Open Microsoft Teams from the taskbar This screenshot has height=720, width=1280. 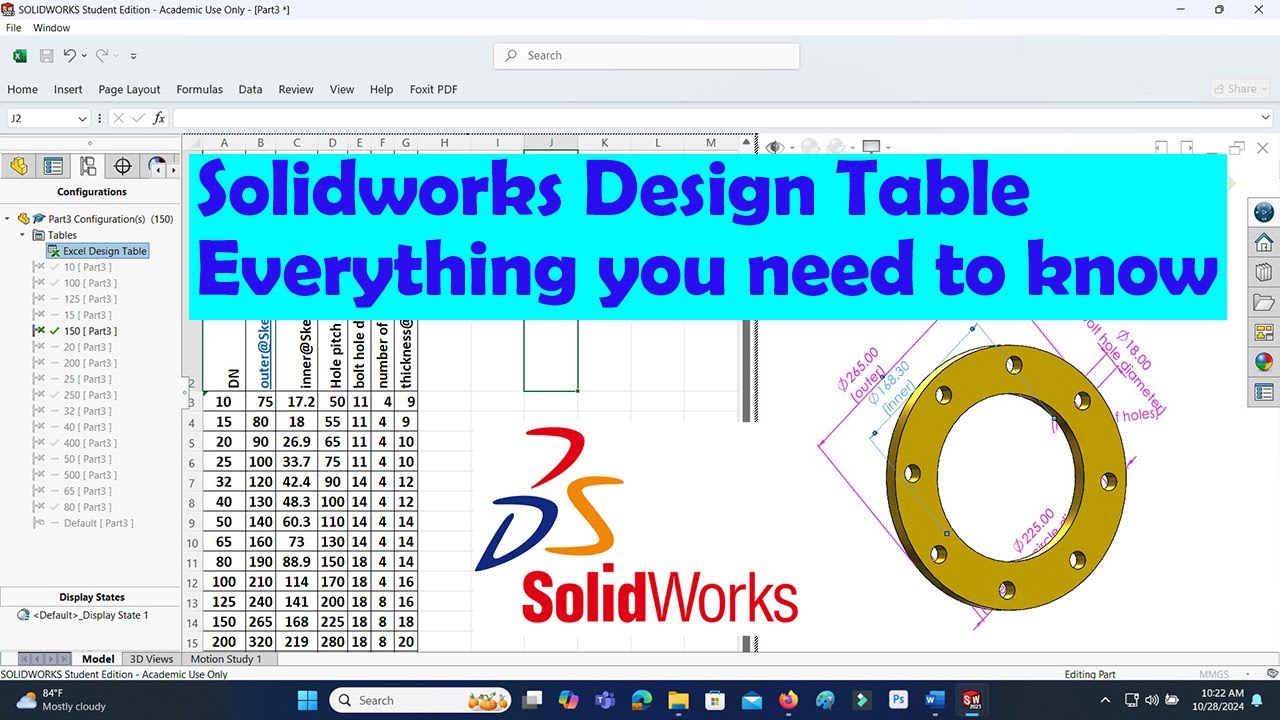[605, 700]
